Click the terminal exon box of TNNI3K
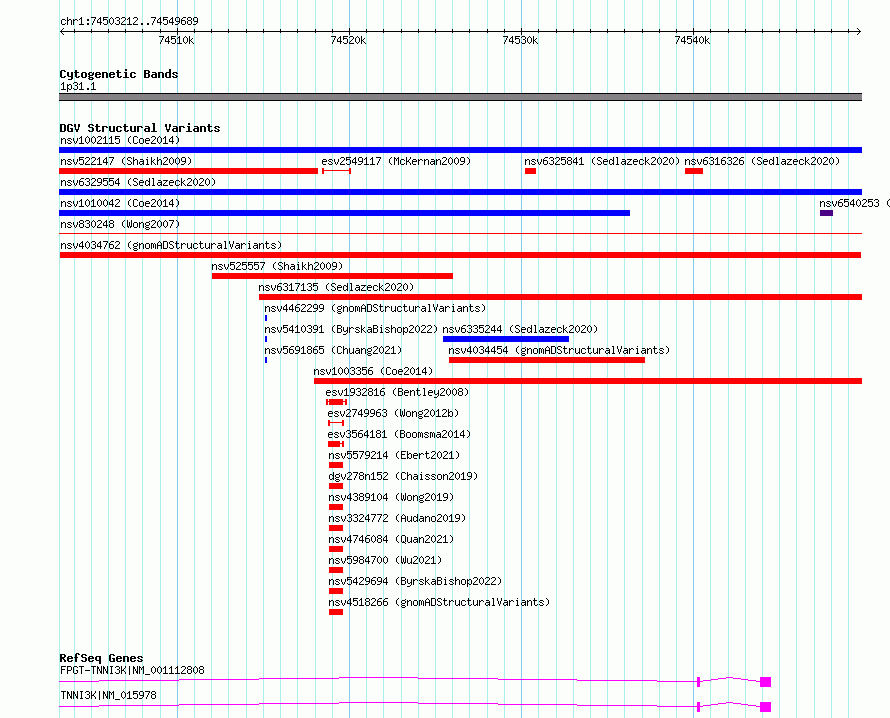This screenshot has height=718, width=890. pos(765,707)
